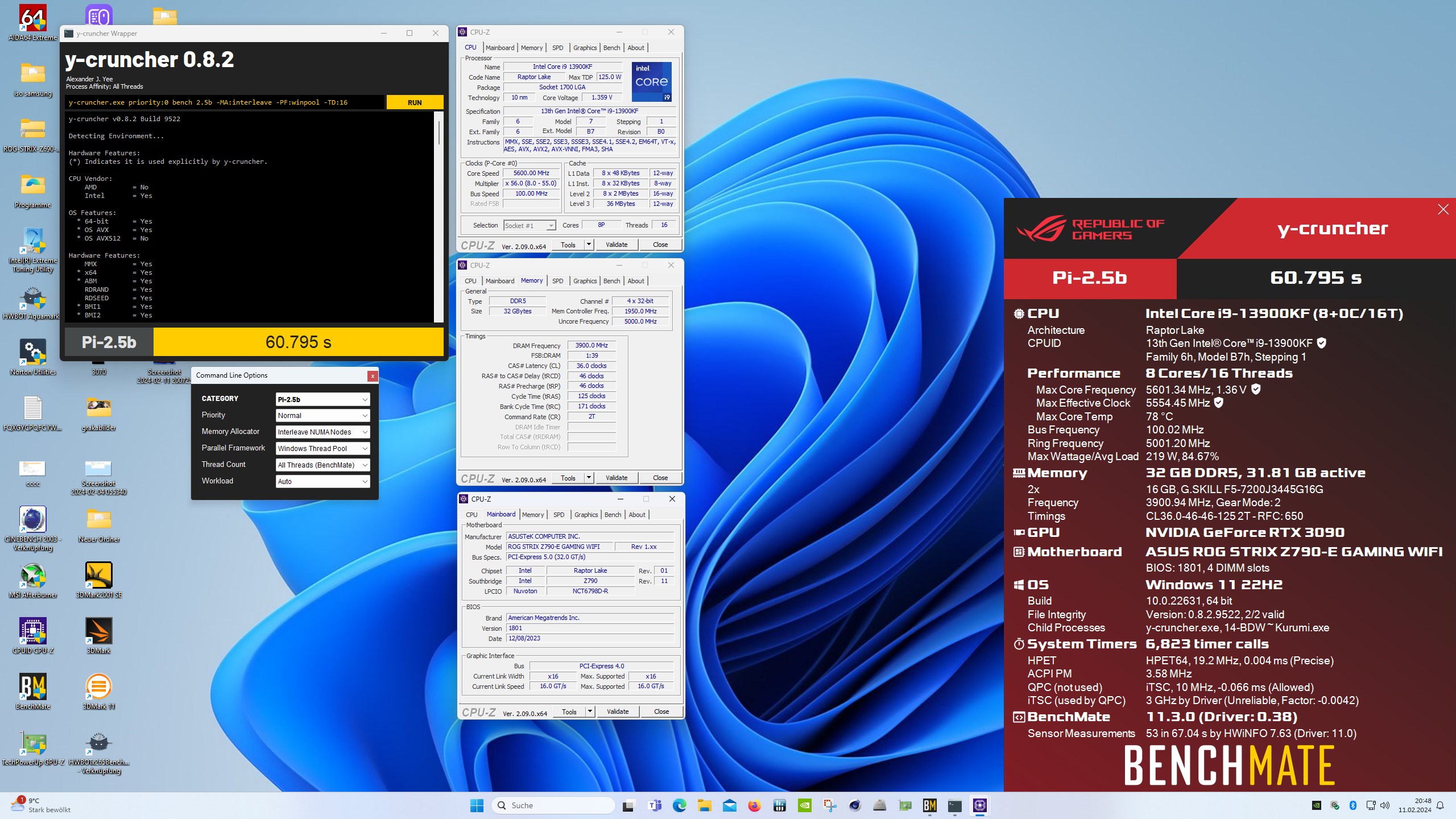Open File Explorer in taskbar
1456x819 pixels.
[x=704, y=805]
